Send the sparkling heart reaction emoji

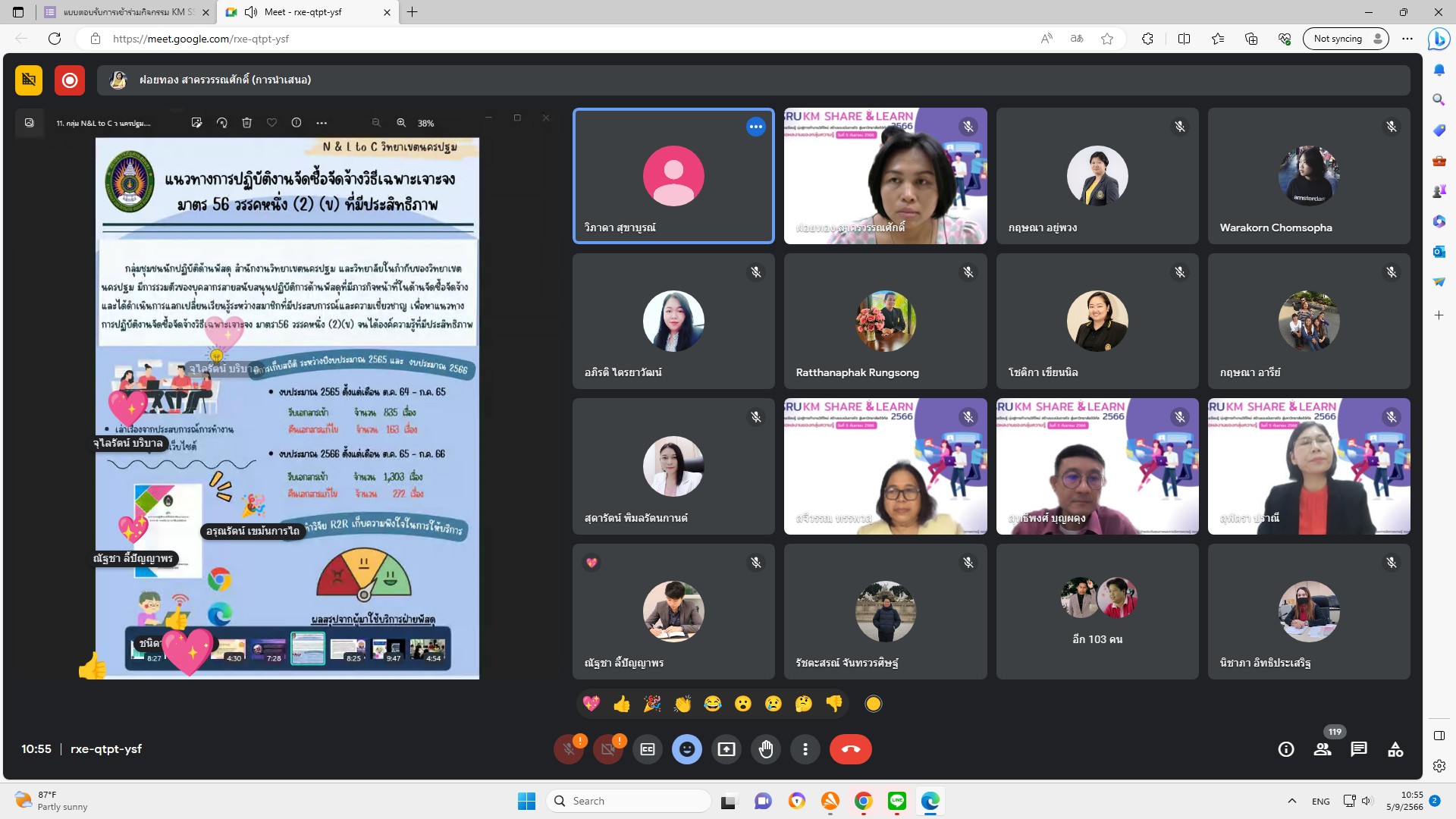[x=591, y=704]
